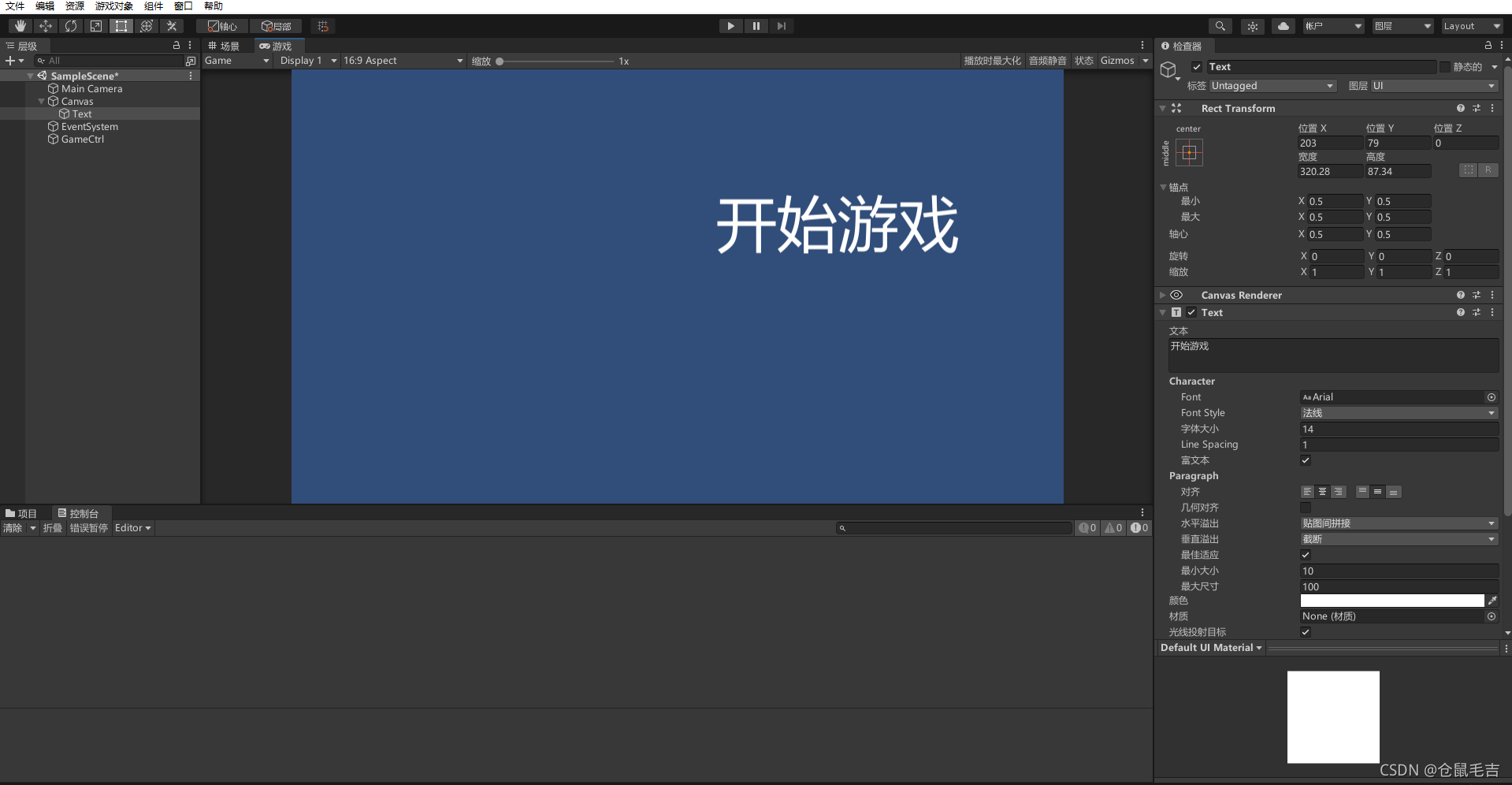
Task: Switch to the 场景 (Scene) tab
Action: (225, 46)
